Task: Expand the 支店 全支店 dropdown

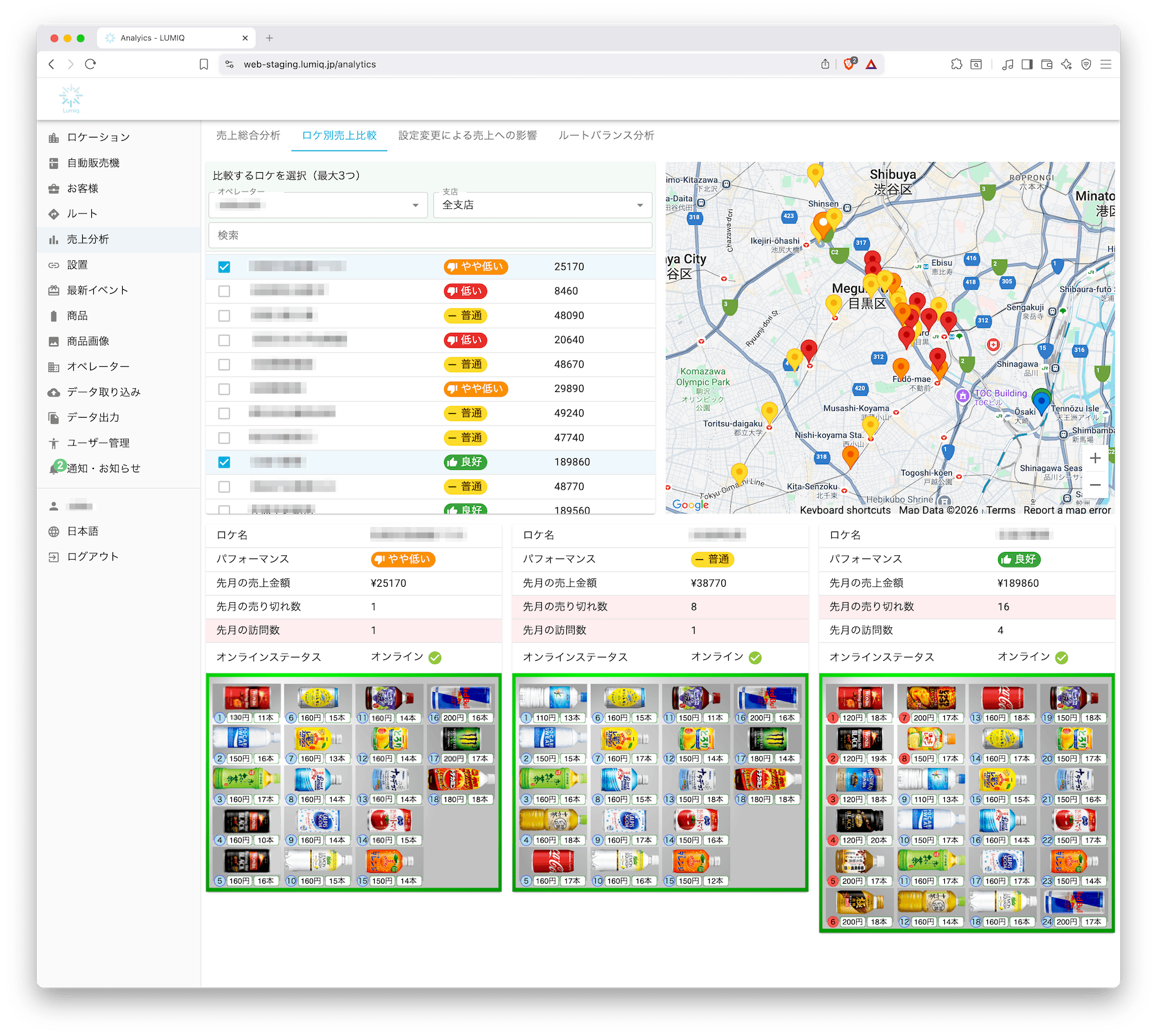Action: pos(543,205)
